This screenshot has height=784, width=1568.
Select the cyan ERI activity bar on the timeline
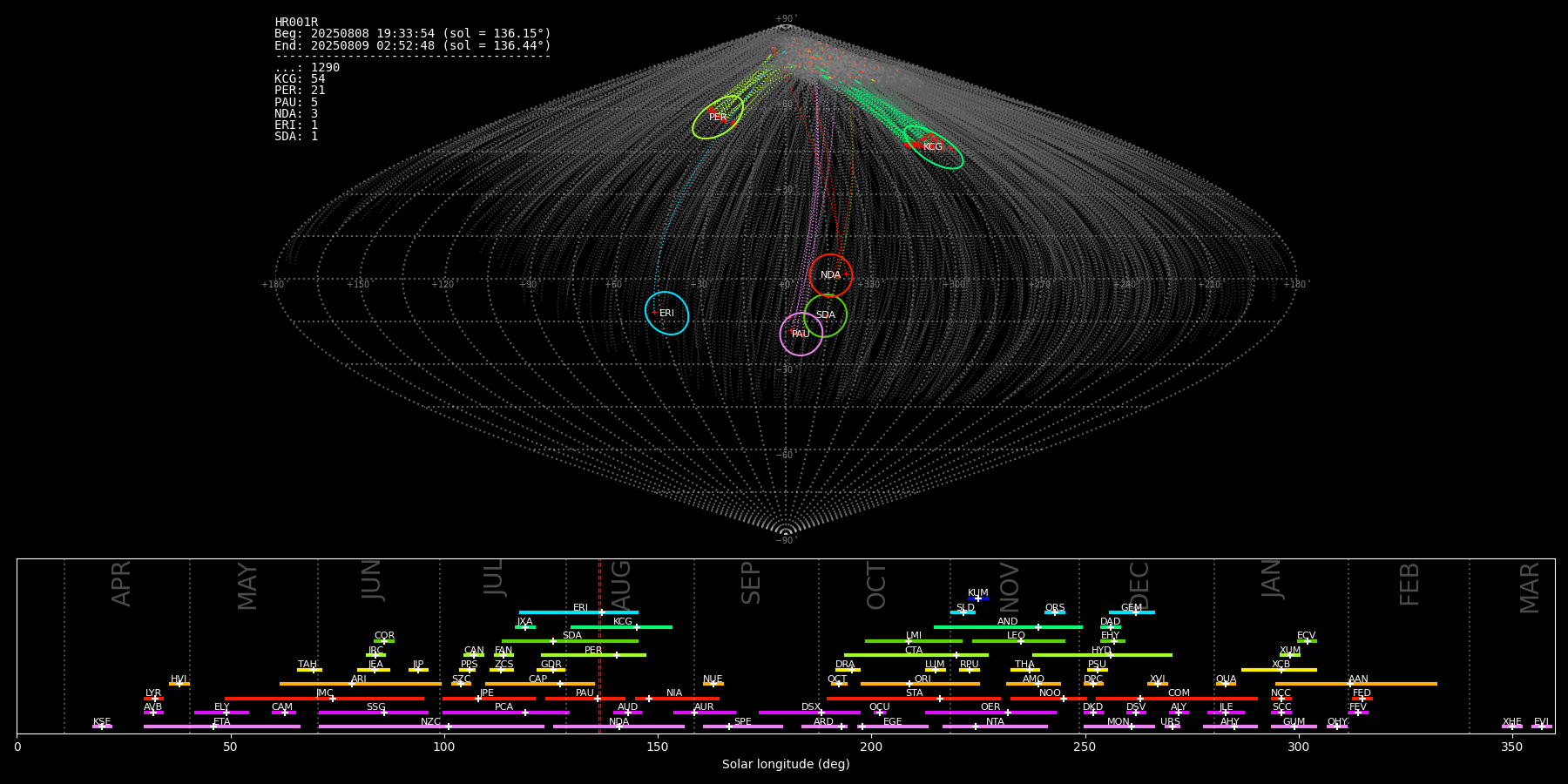pyautogui.click(x=578, y=612)
